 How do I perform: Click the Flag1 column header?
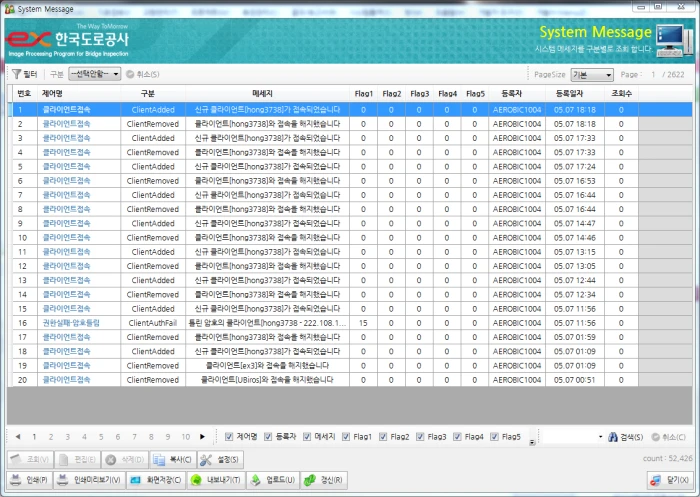coord(363,93)
